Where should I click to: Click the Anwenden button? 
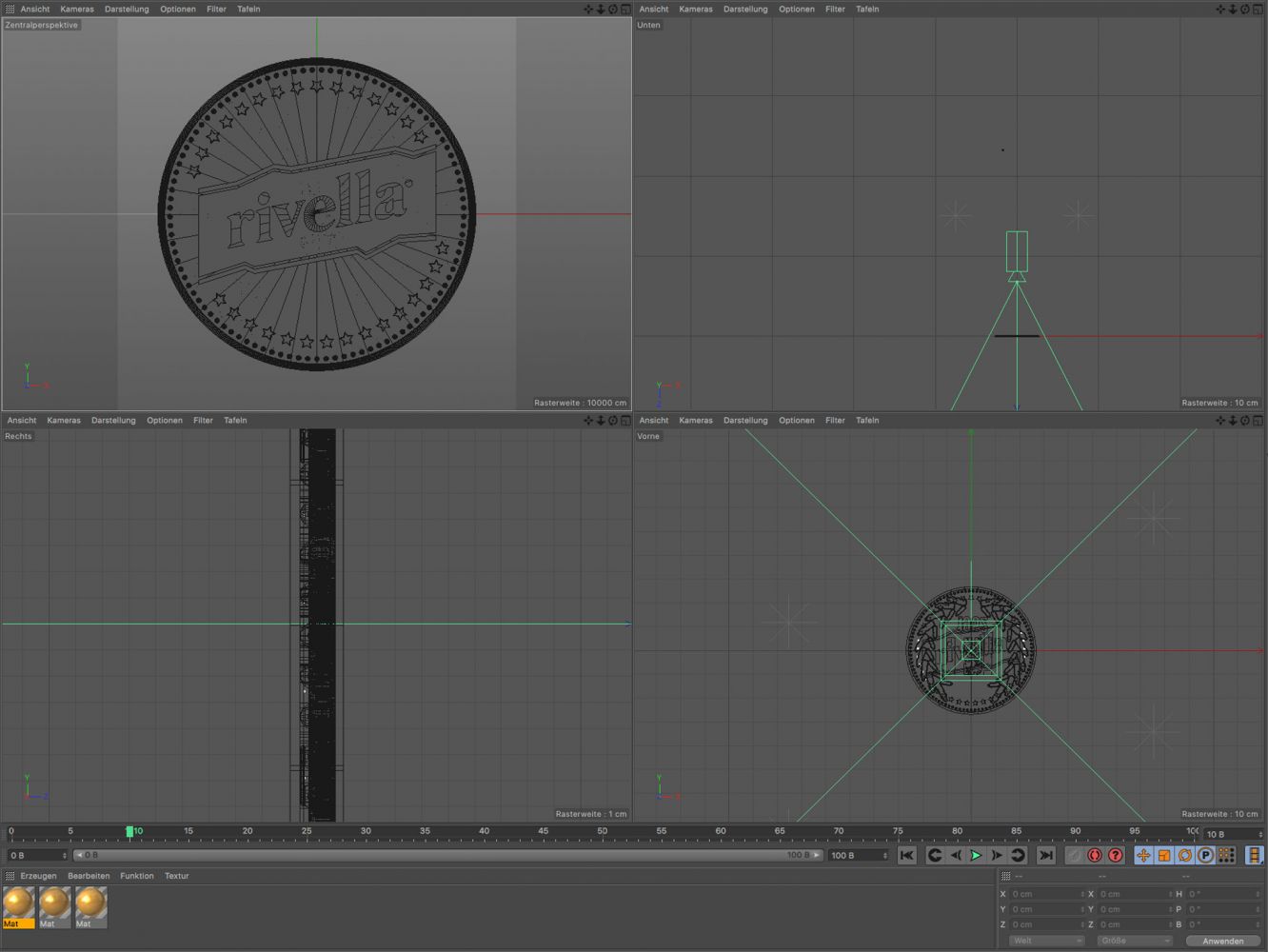click(1222, 941)
